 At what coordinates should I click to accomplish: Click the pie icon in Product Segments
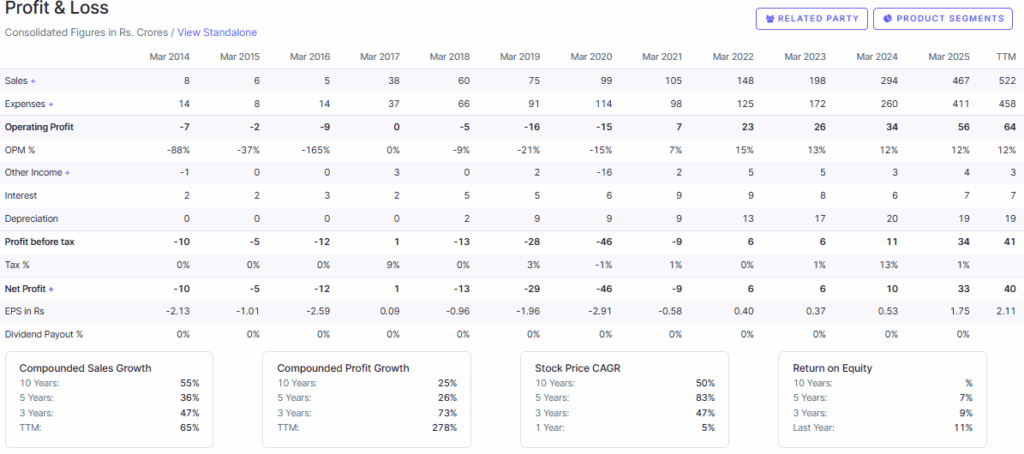pyautogui.click(x=887, y=18)
